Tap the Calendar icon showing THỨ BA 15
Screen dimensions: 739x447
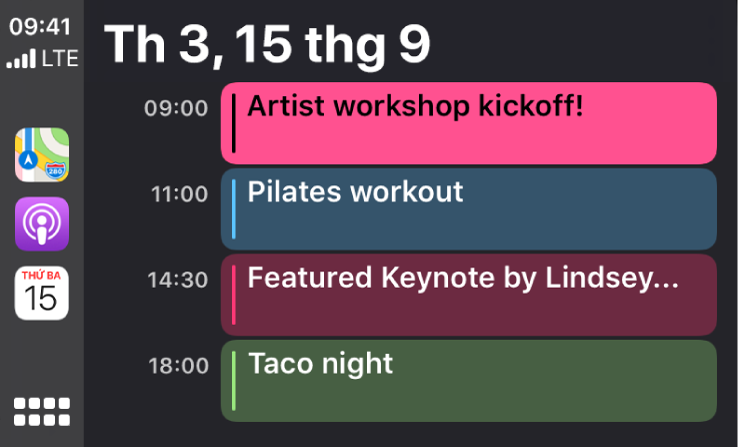pyautogui.click(x=42, y=293)
